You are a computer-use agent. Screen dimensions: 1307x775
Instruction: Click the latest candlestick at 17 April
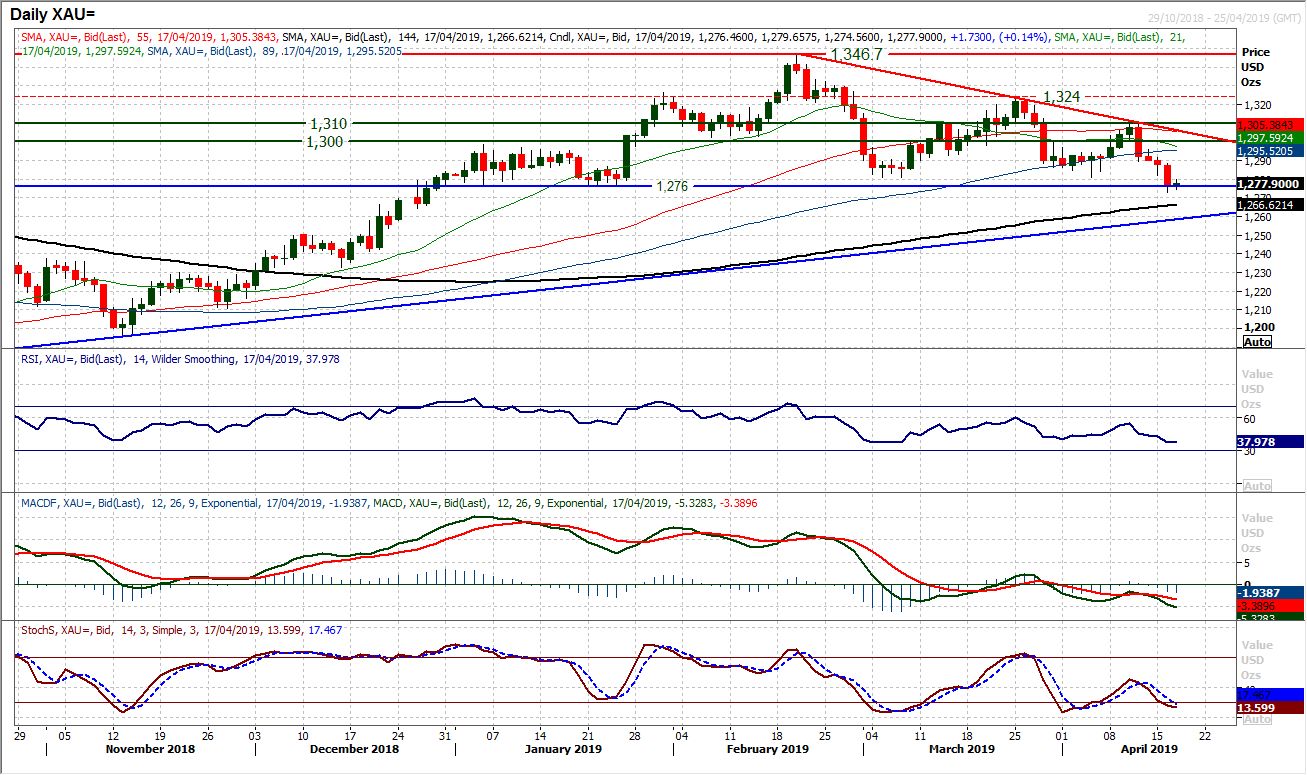point(1177,184)
